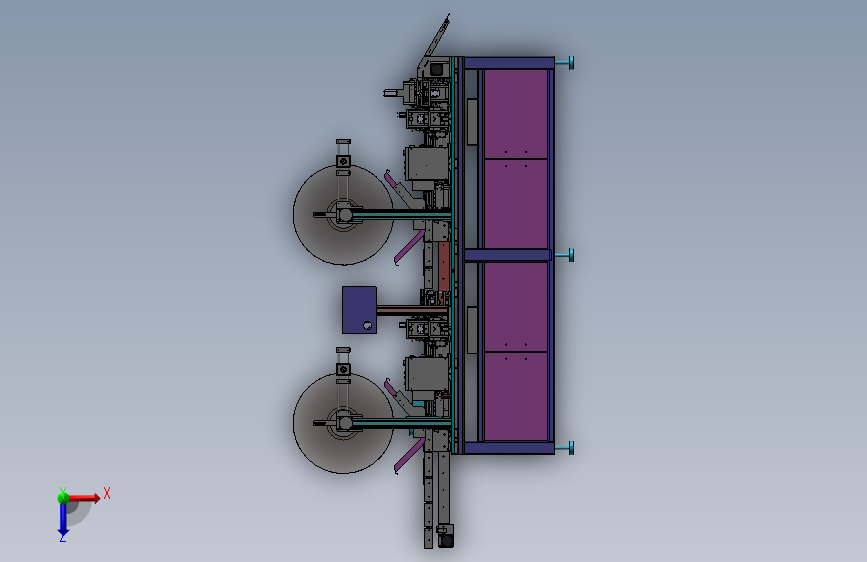Select the horizontal arm holding the lower reel
This screenshot has height=562, width=867.
click(401, 423)
